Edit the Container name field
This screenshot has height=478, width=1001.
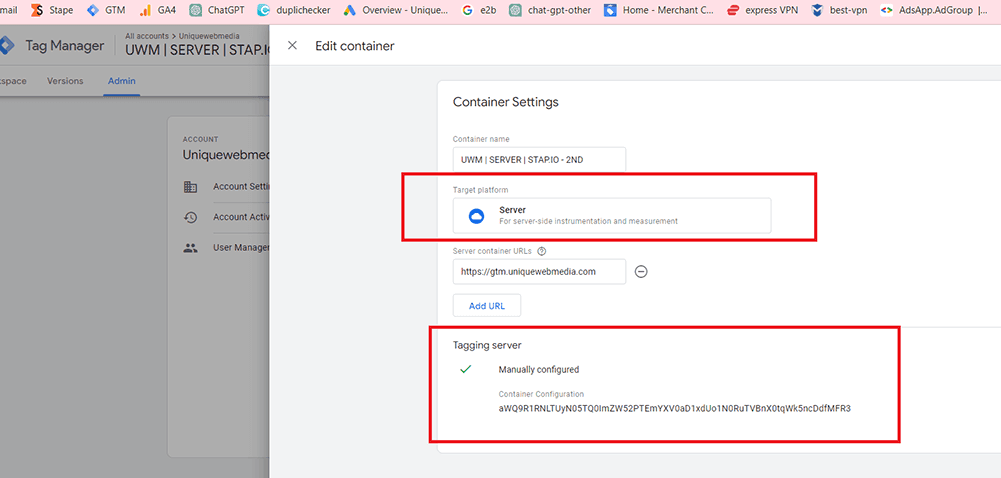click(x=538, y=160)
